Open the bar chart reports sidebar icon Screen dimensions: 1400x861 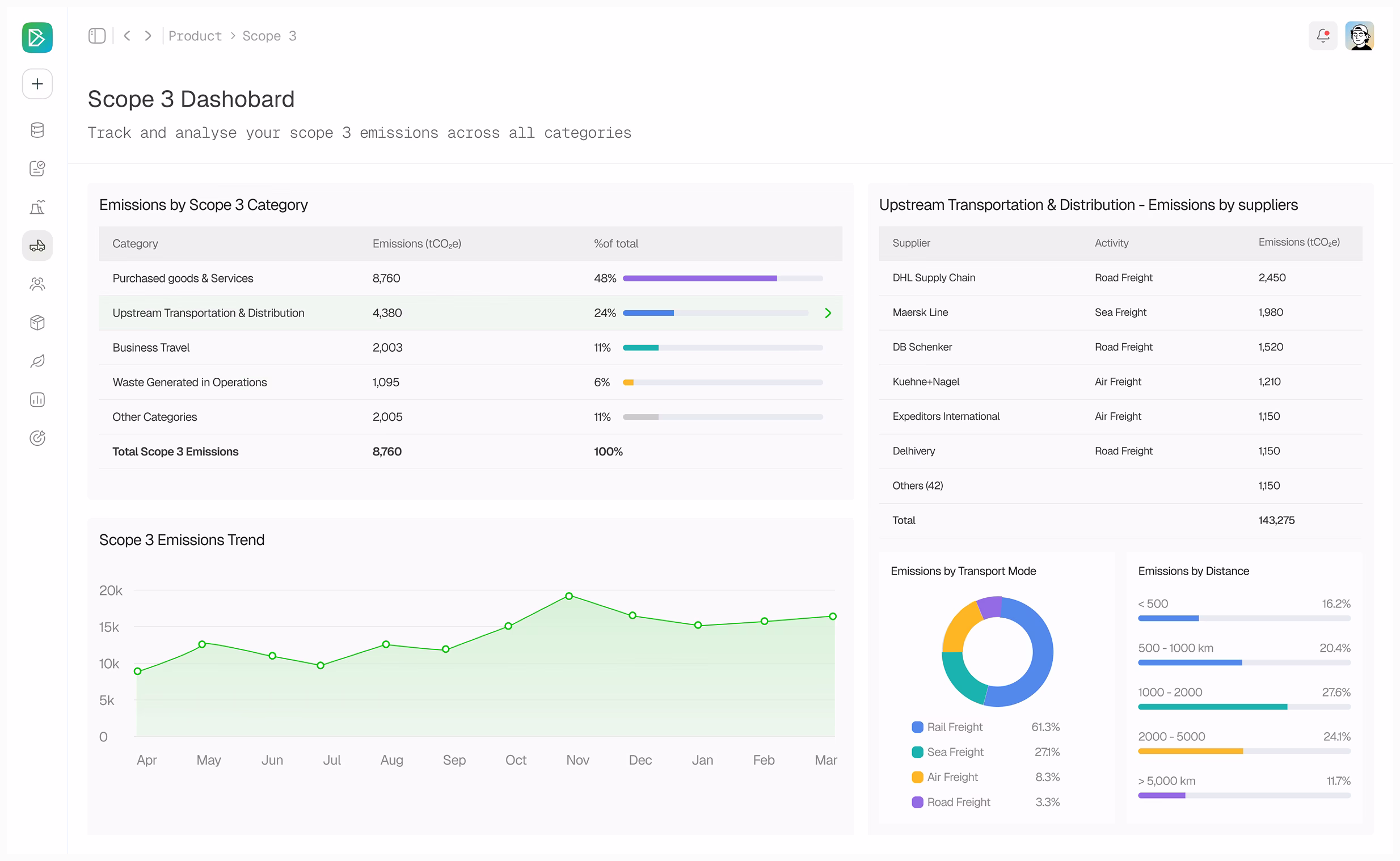[37, 400]
